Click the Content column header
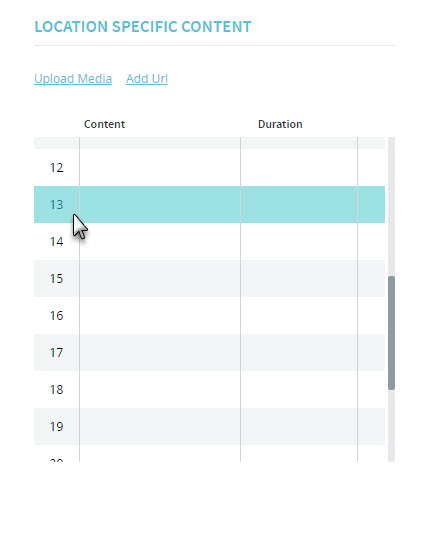The width and height of the screenshot is (423, 546). click(x=104, y=124)
